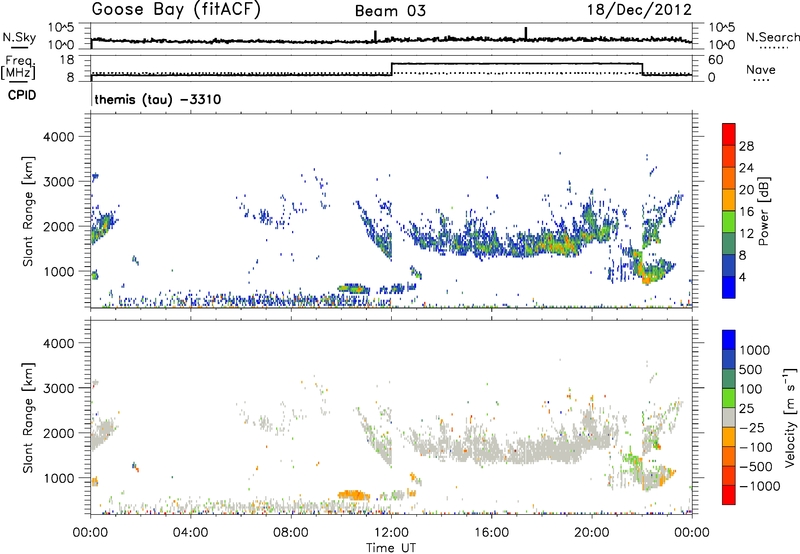The width and height of the screenshot is (800, 554).
Task: Click the 'Slant Range [km]' label of the velocity panel
Action: click(x=28, y=417)
